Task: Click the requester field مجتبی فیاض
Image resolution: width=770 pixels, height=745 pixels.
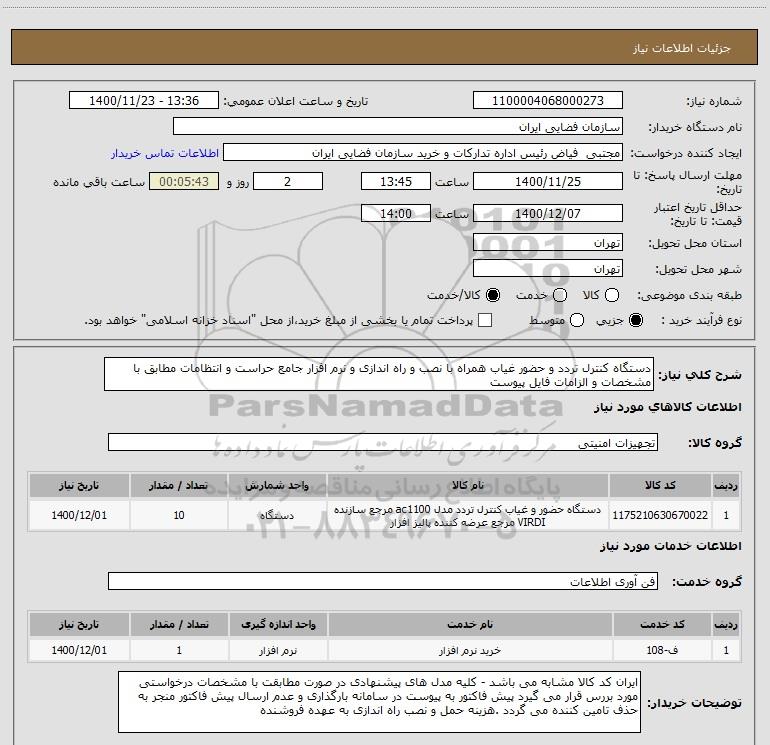Action: pos(423,152)
